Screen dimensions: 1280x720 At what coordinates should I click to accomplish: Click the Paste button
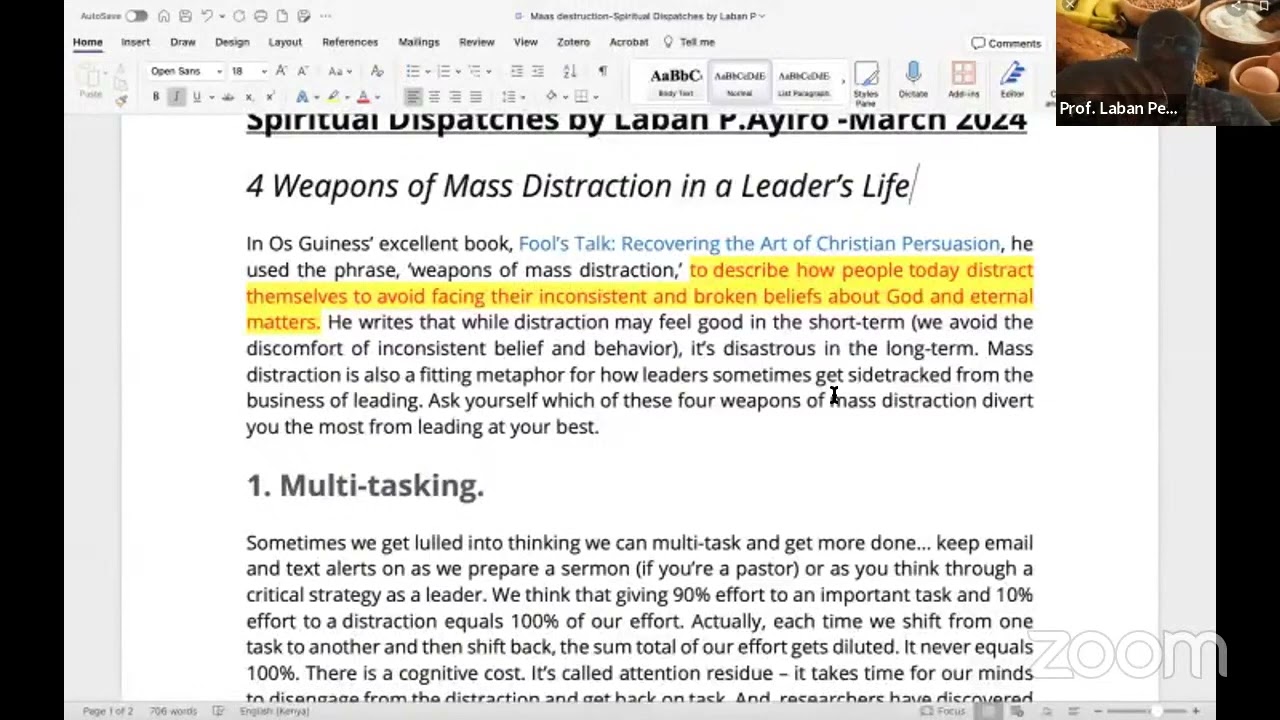pyautogui.click(x=91, y=81)
